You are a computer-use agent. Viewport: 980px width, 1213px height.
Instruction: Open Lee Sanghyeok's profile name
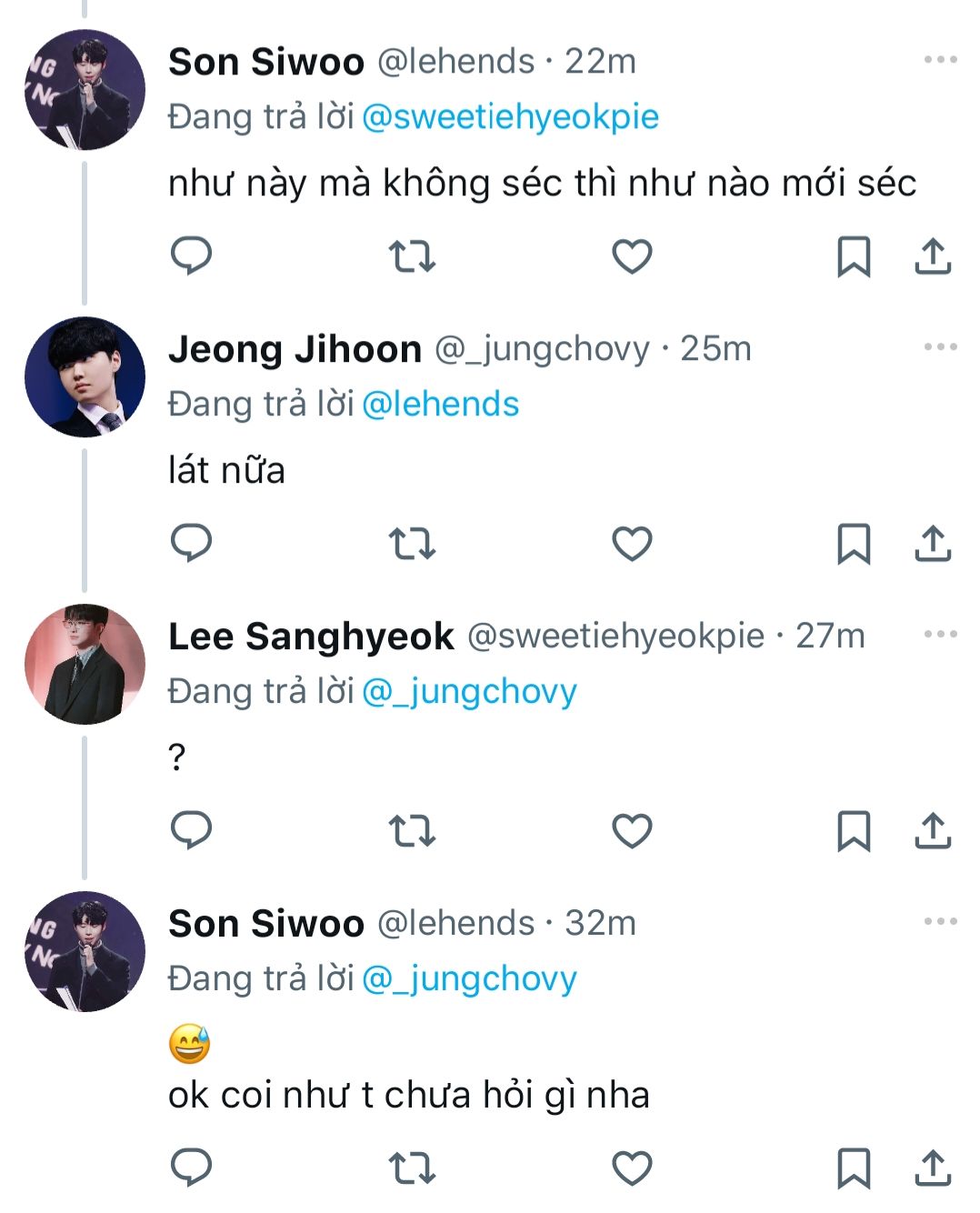(311, 637)
